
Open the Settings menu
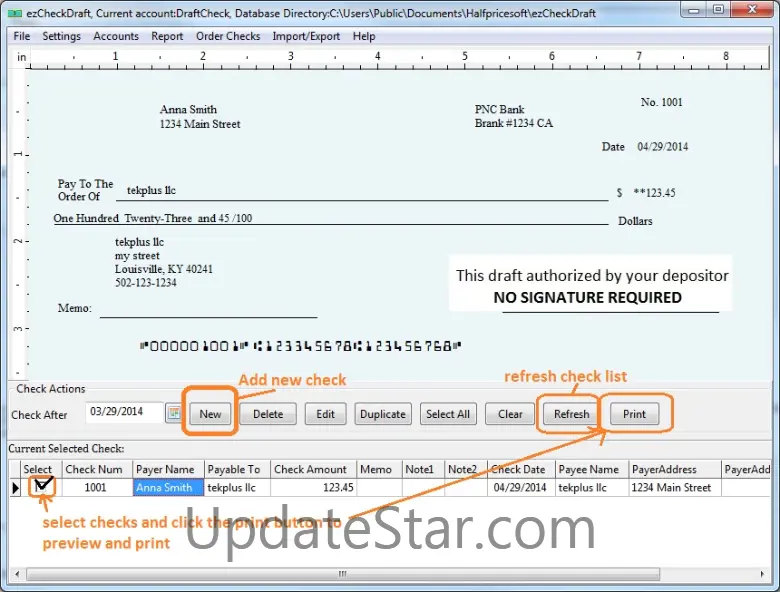point(61,36)
